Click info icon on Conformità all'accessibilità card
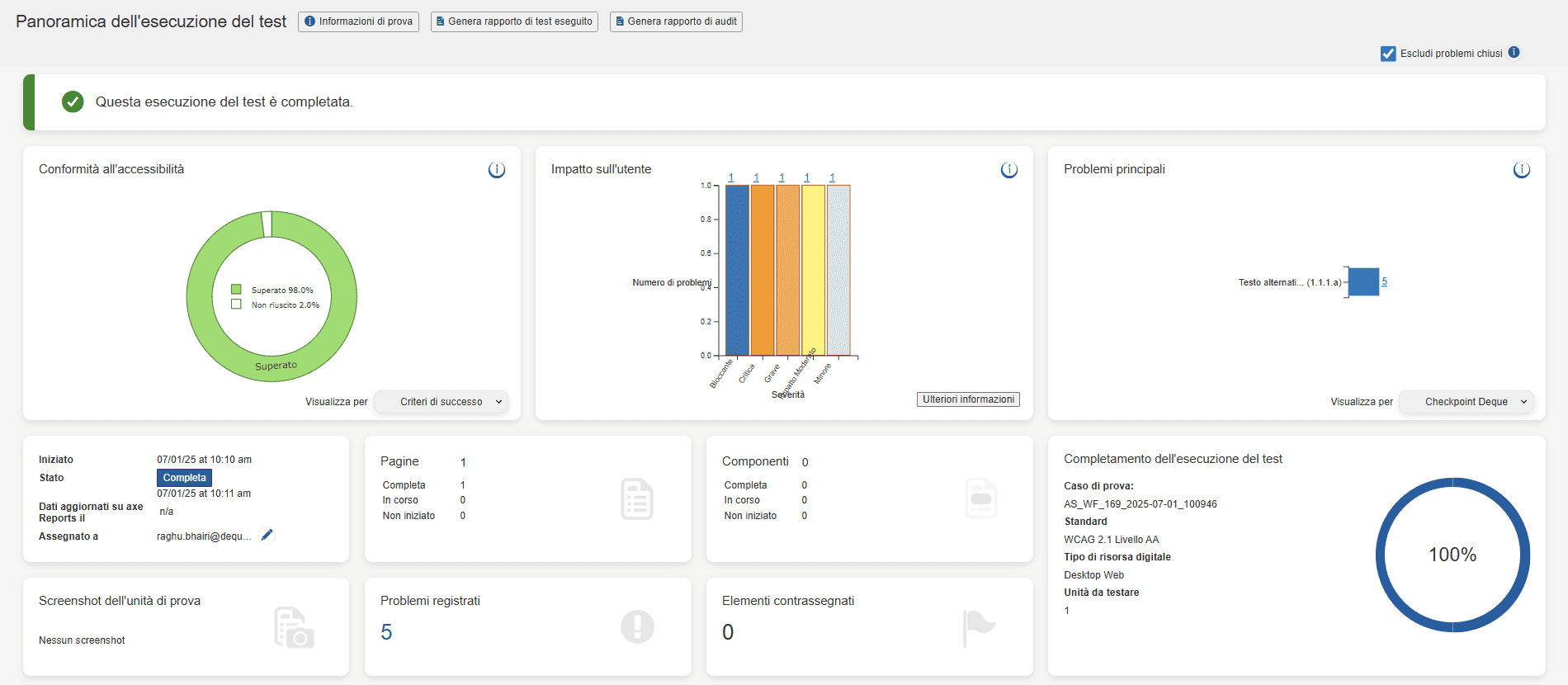 pyautogui.click(x=497, y=170)
